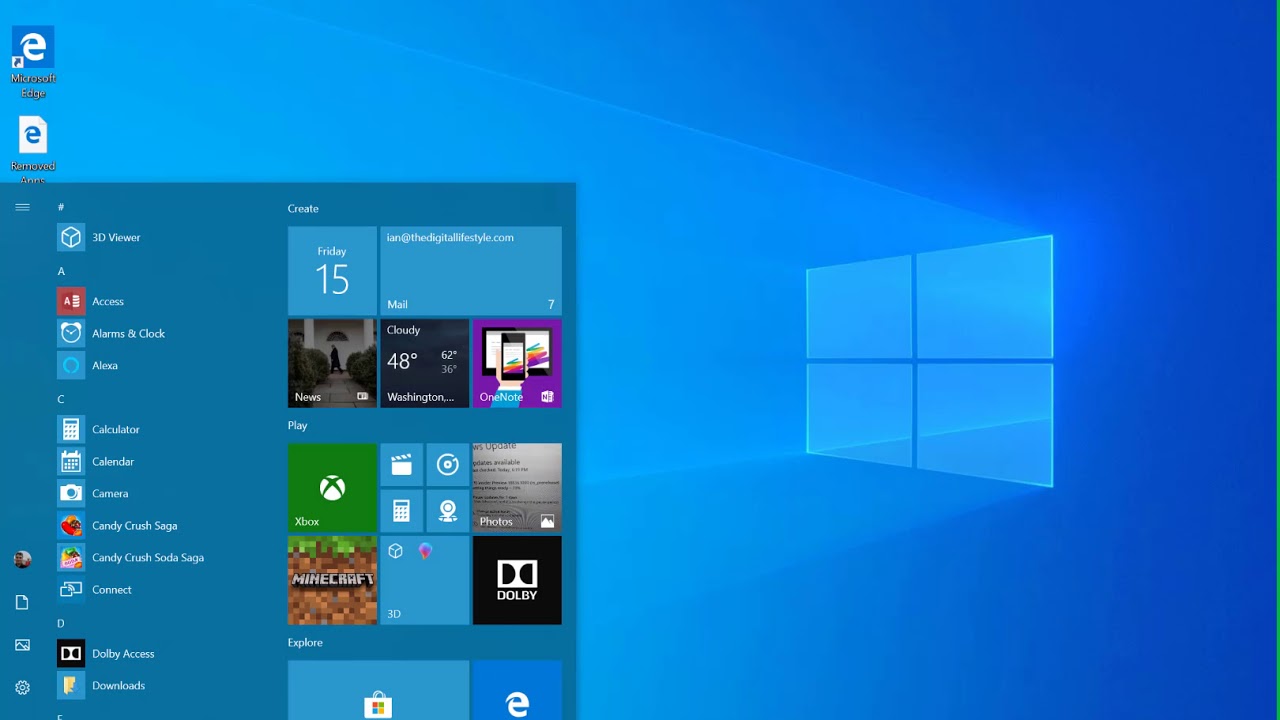Open the Weather tile showing Washington
The height and width of the screenshot is (720, 1280).
pos(424,363)
